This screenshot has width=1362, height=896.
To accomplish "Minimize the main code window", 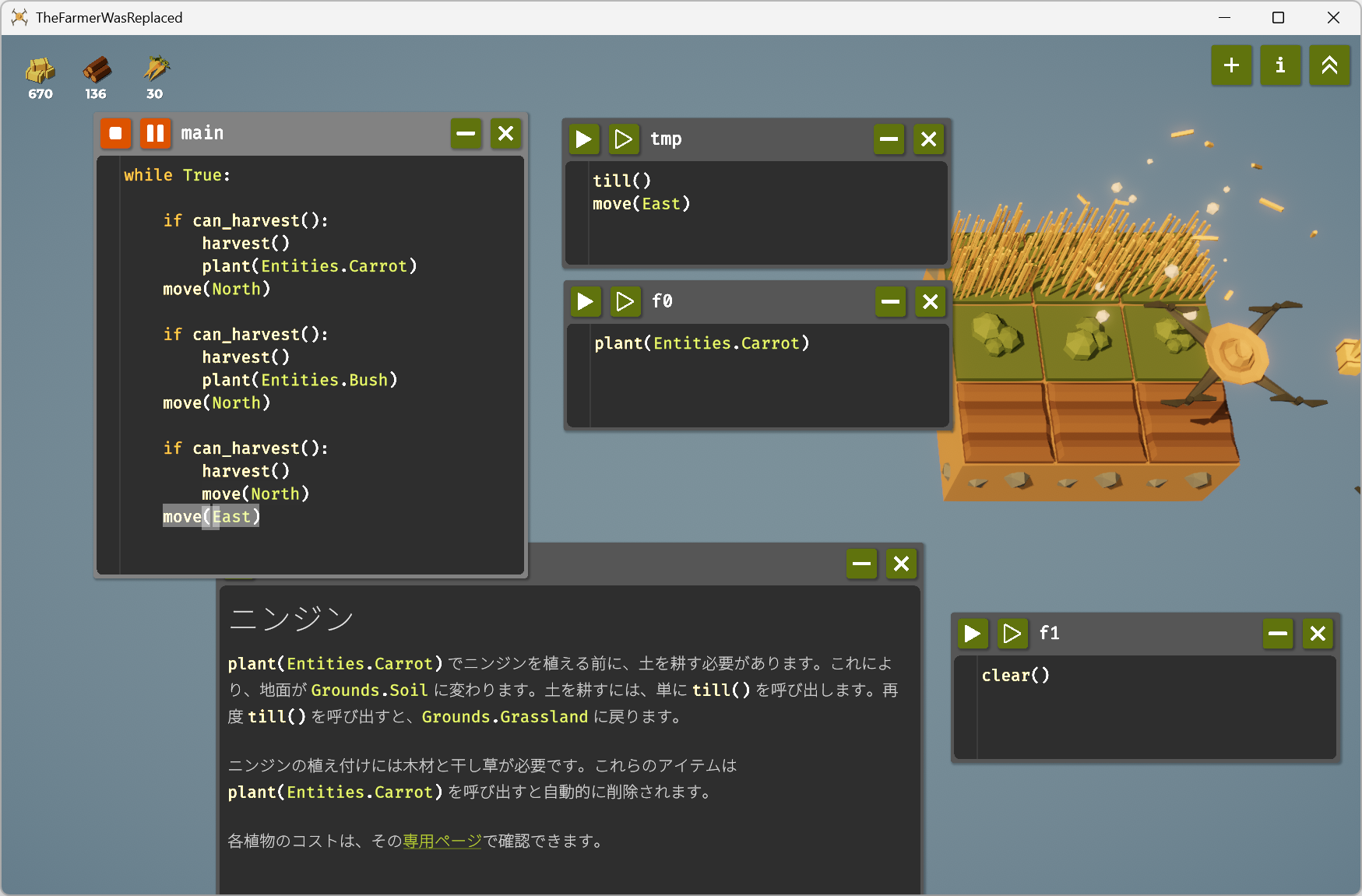I will pyautogui.click(x=466, y=134).
